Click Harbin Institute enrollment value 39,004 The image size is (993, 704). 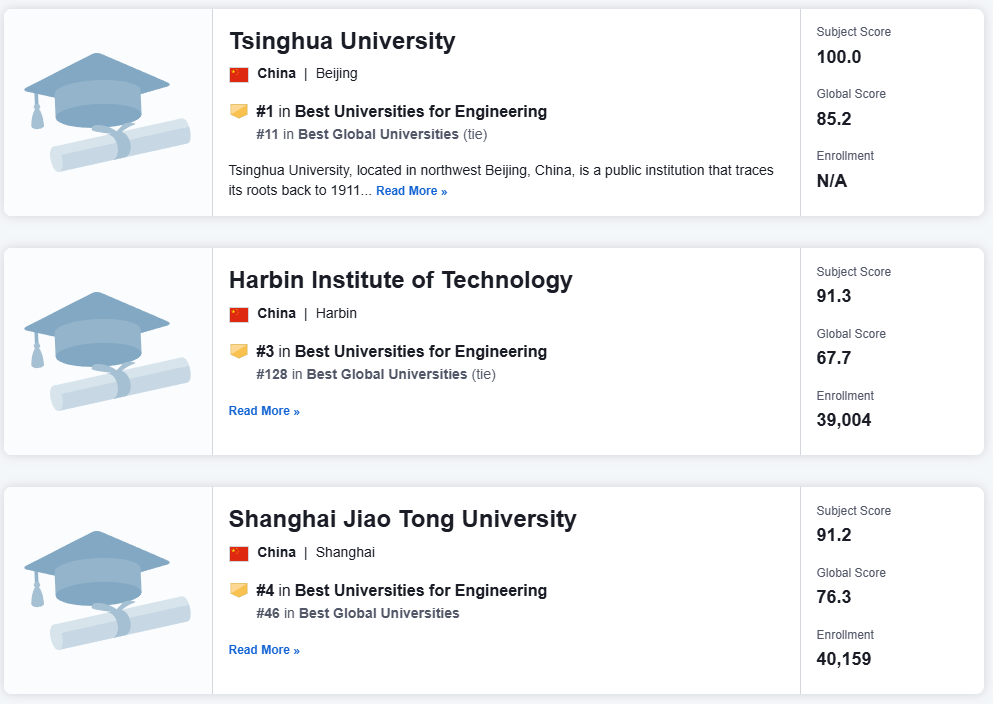point(844,420)
